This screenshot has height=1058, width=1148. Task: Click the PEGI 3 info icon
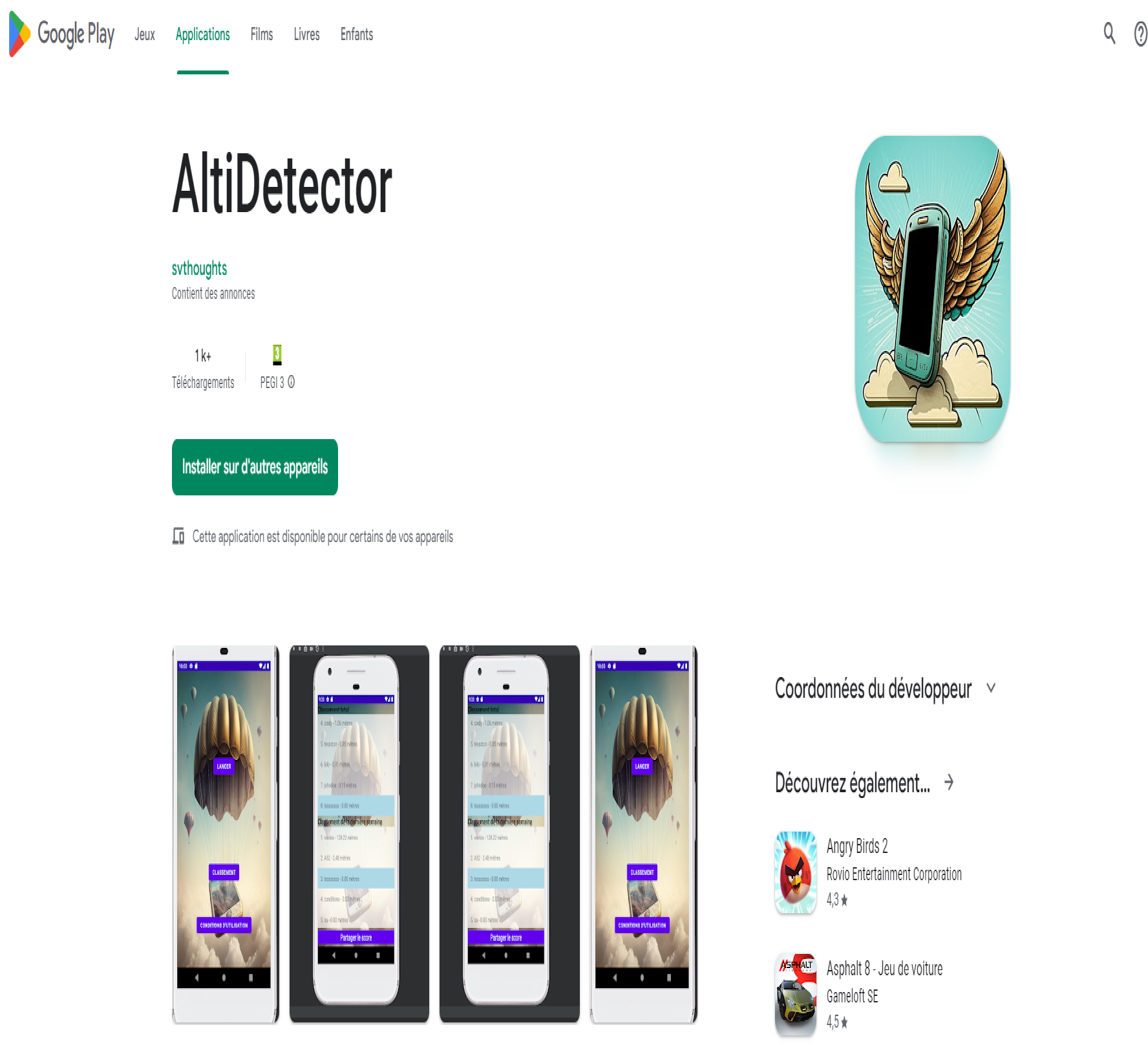coord(291,382)
